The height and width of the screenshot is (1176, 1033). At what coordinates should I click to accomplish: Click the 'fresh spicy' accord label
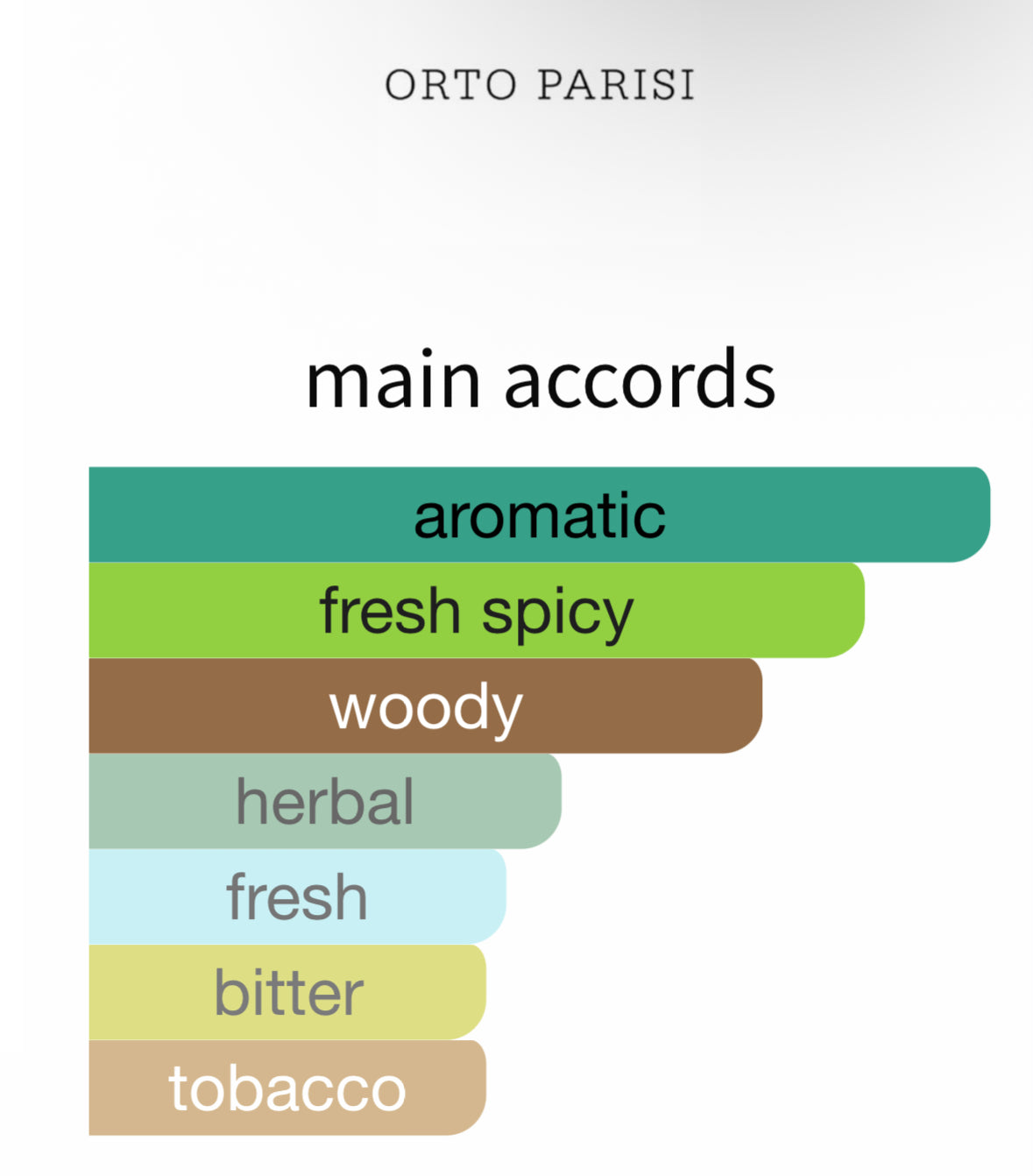coord(476,611)
